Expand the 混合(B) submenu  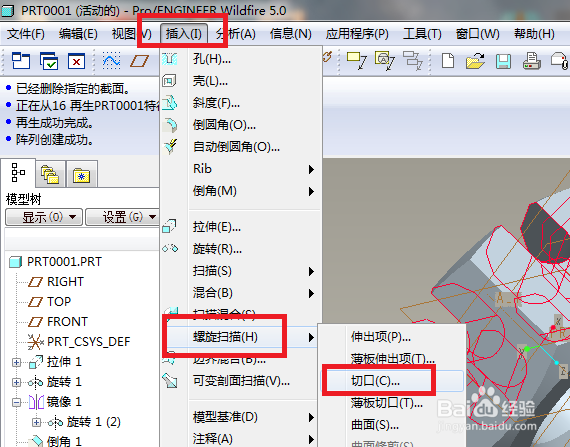click(241, 293)
